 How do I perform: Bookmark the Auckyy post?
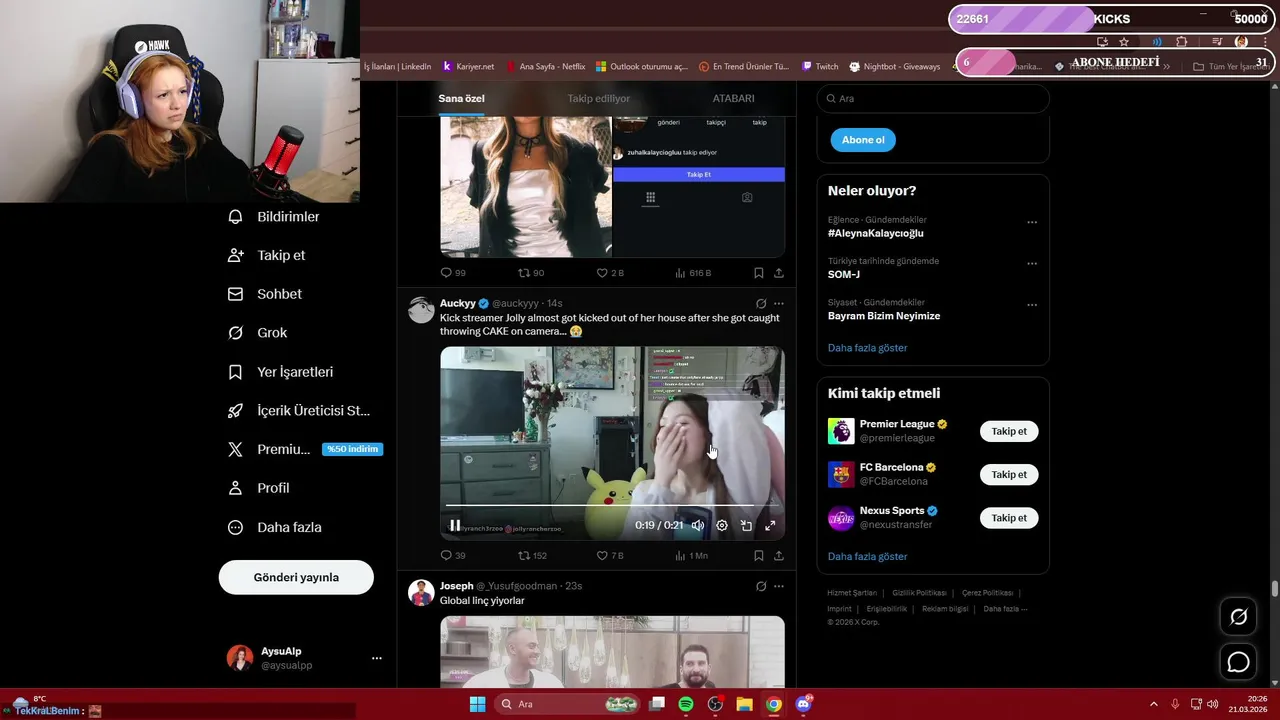tap(759, 555)
